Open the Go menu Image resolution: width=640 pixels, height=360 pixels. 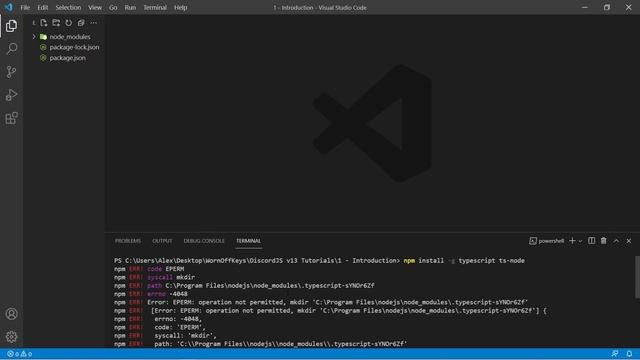click(x=113, y=7)
